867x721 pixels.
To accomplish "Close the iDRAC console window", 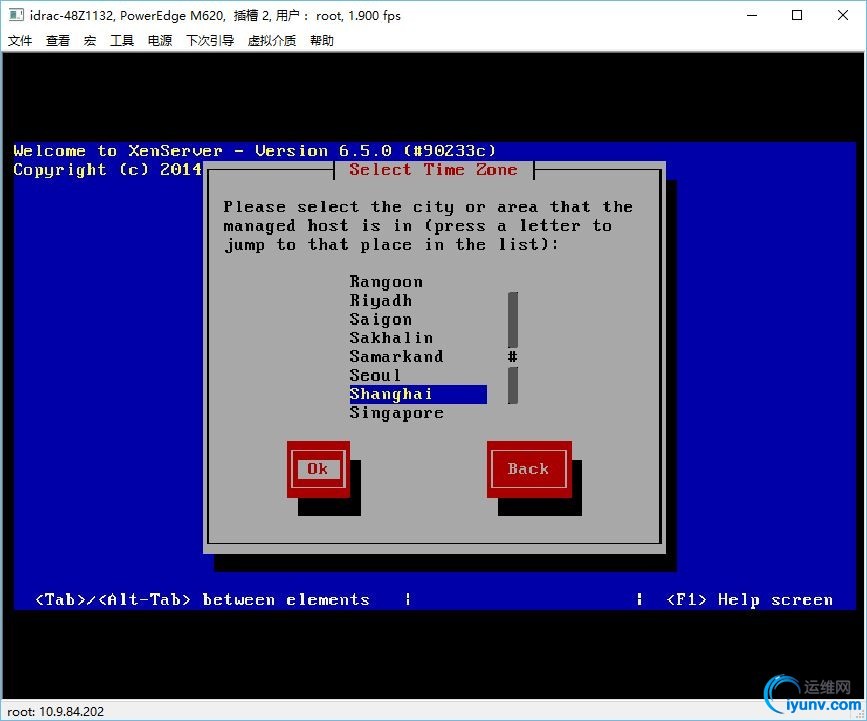I will pyautogui.click(x=843, y=15).
